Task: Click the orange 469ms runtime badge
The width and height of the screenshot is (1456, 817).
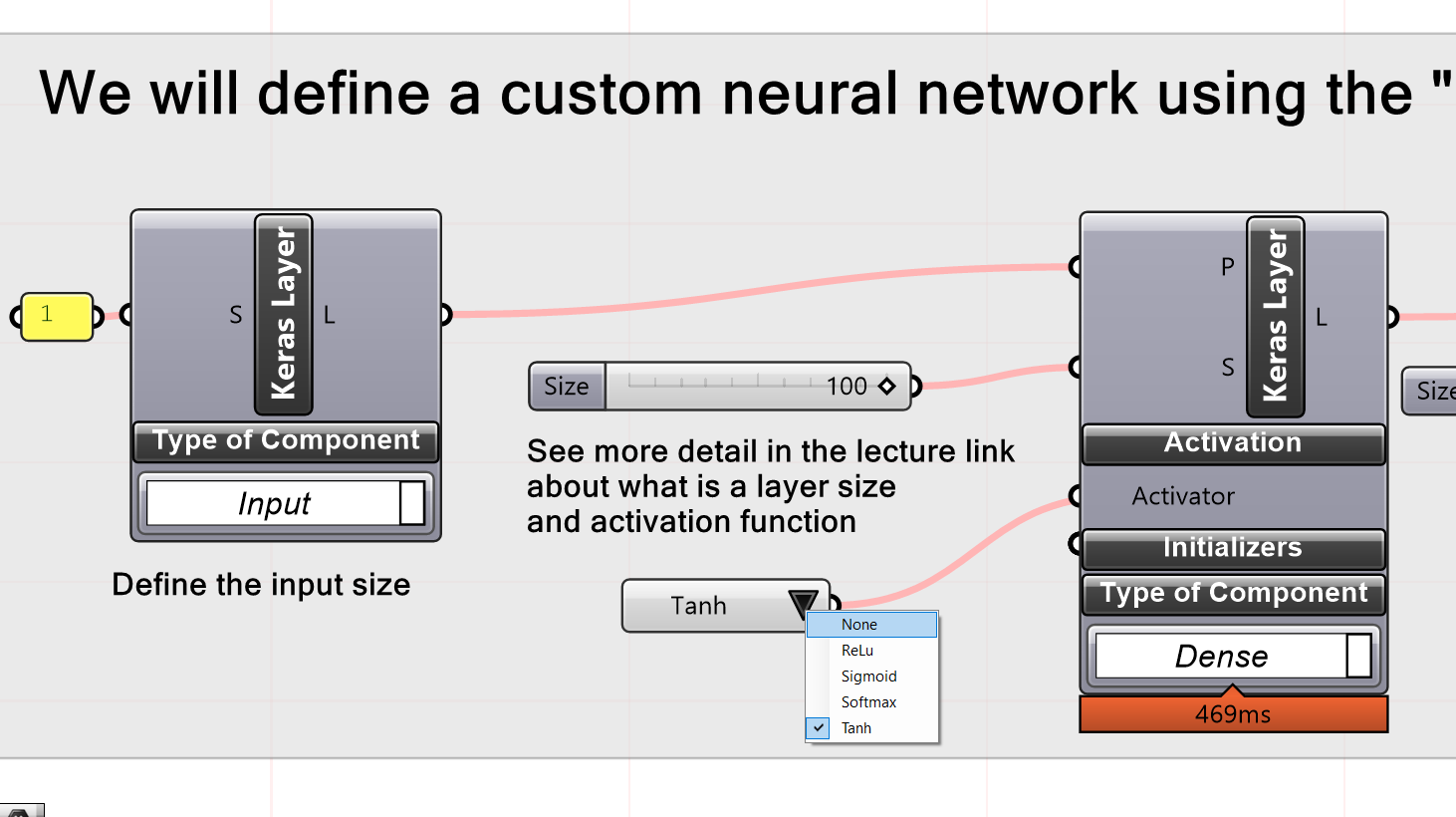Action: coord(1233,713)
